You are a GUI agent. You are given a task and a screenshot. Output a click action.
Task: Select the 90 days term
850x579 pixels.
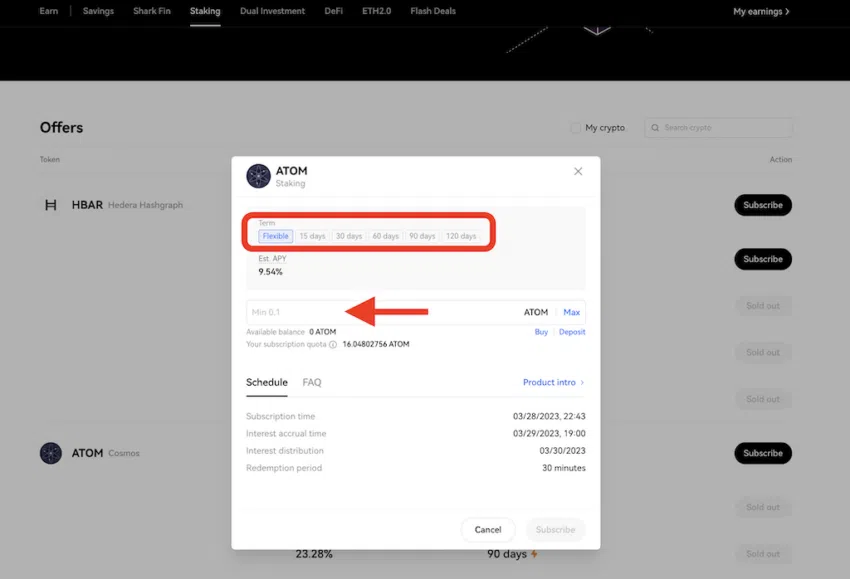(422, 236)
